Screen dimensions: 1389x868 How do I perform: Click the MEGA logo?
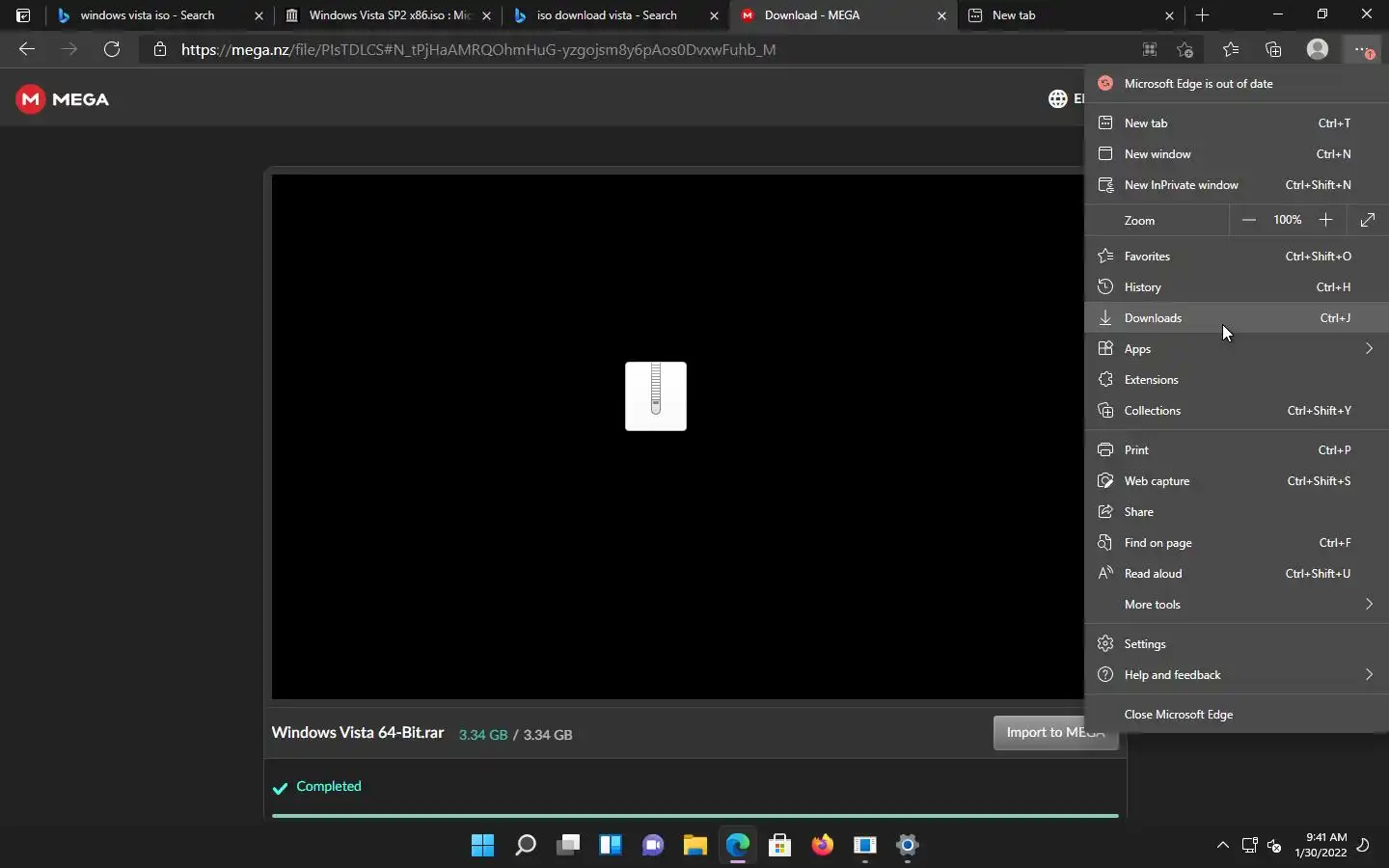pos(63,99)
